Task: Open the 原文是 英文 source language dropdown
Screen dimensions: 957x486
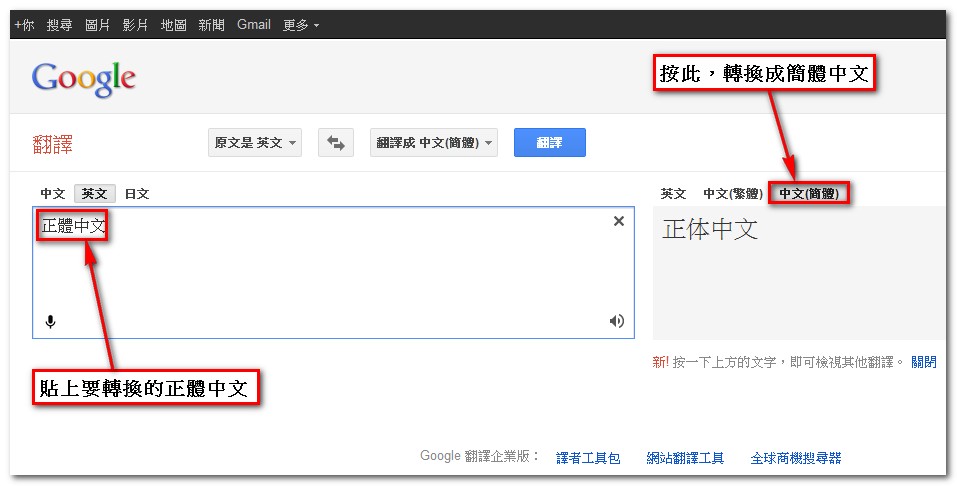Action: 255,143
